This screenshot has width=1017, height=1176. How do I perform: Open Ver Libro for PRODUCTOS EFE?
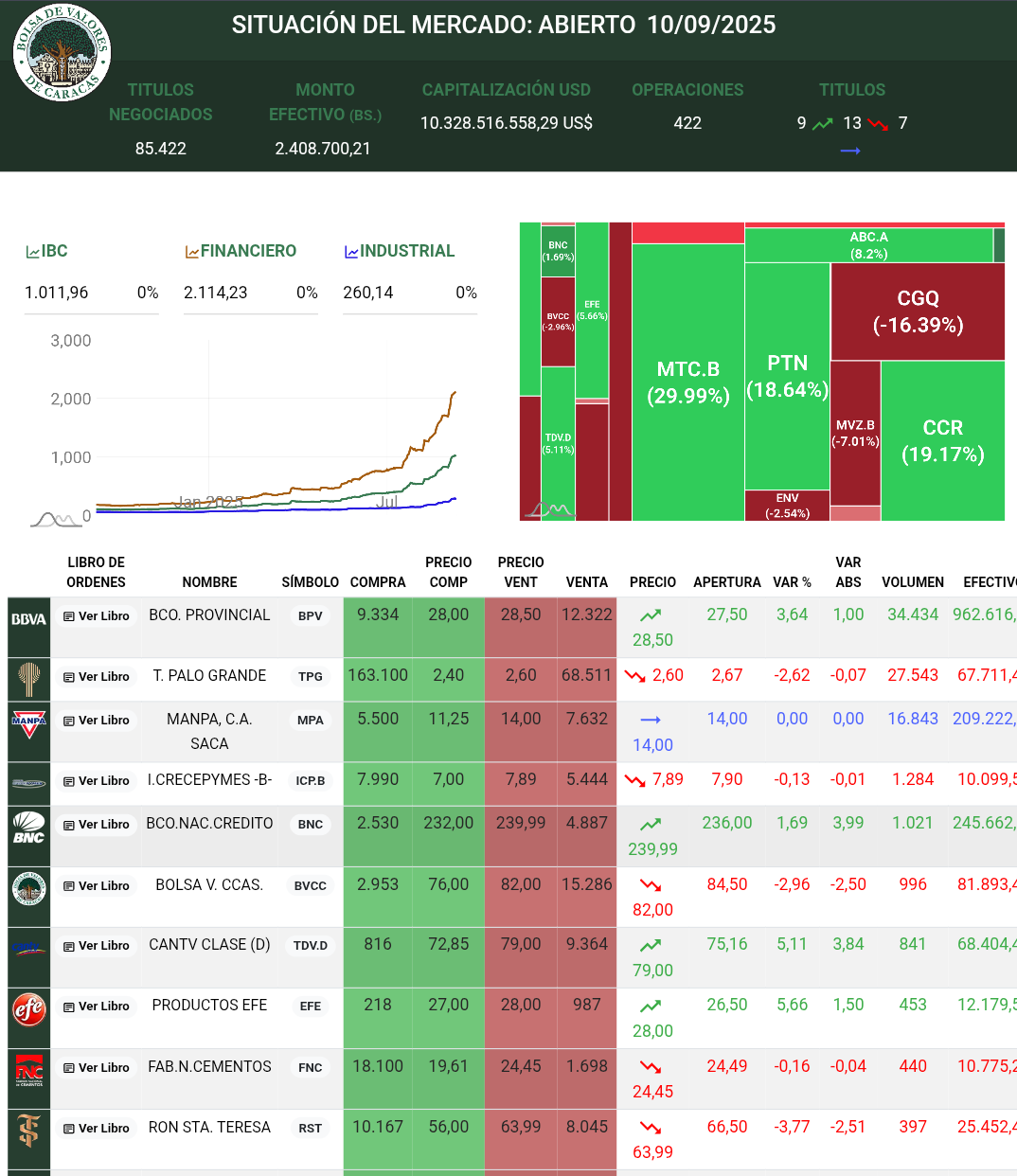[97, 1007]
